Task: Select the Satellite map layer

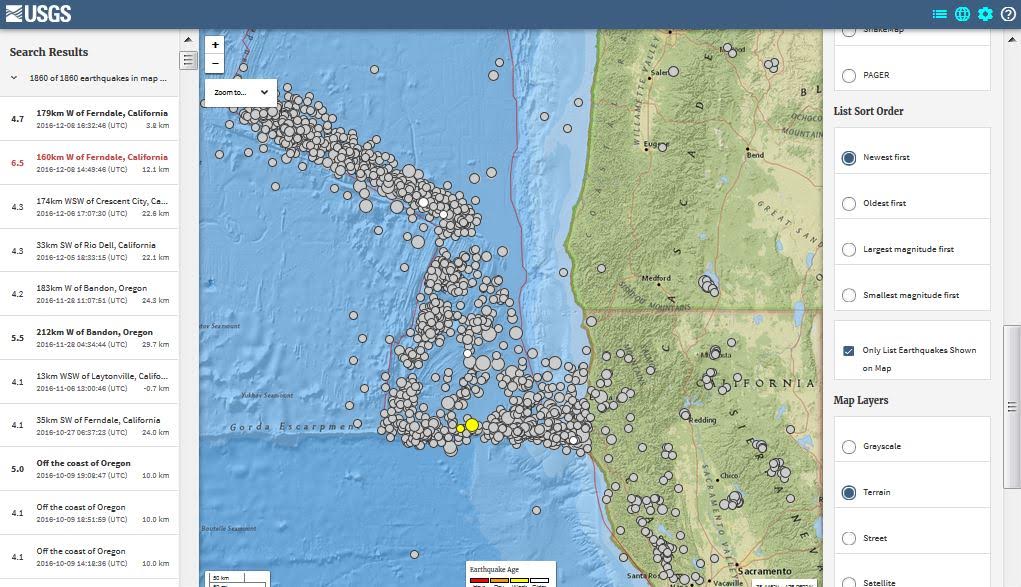Action: click(x=848, y=582)
